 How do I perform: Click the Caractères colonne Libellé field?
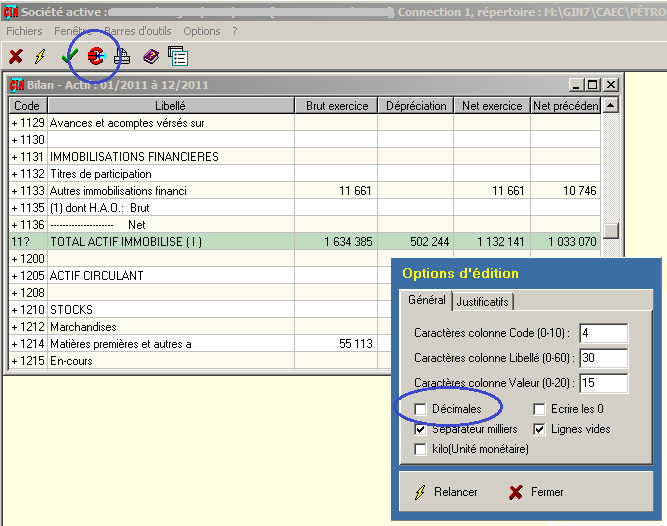(x=603, y=358)
